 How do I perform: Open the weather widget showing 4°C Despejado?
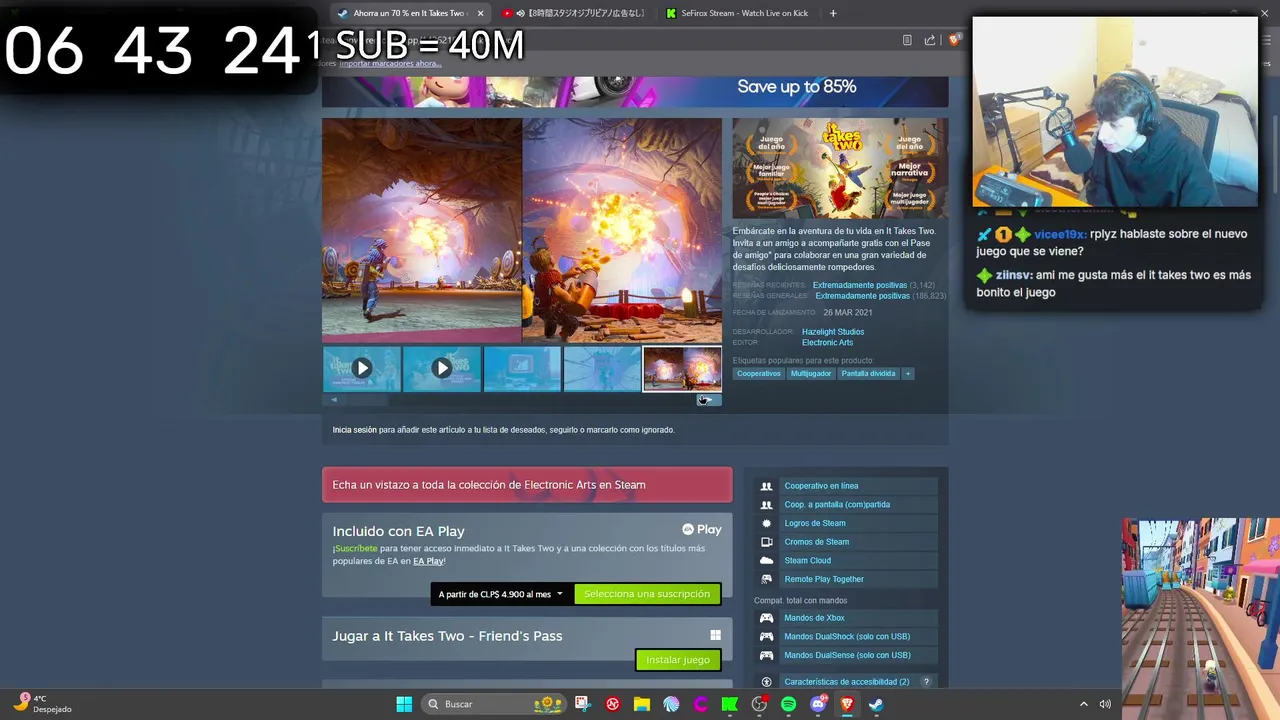click(42, 704)
